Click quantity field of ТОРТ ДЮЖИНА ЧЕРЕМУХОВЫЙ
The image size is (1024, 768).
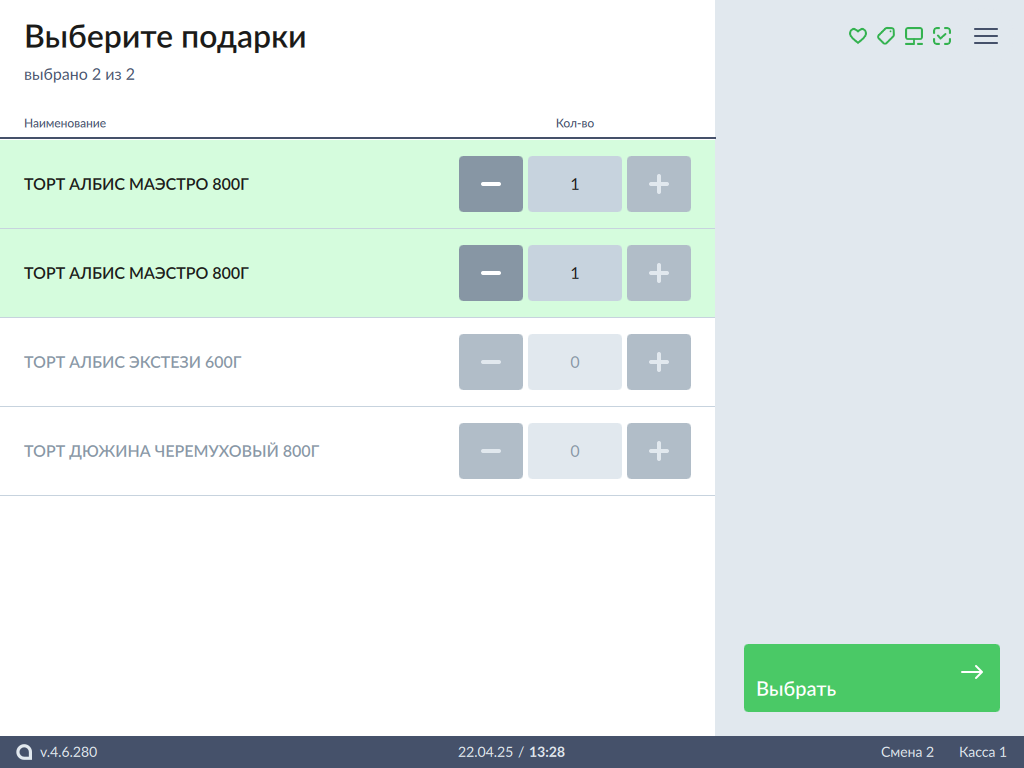pos(574,451)
